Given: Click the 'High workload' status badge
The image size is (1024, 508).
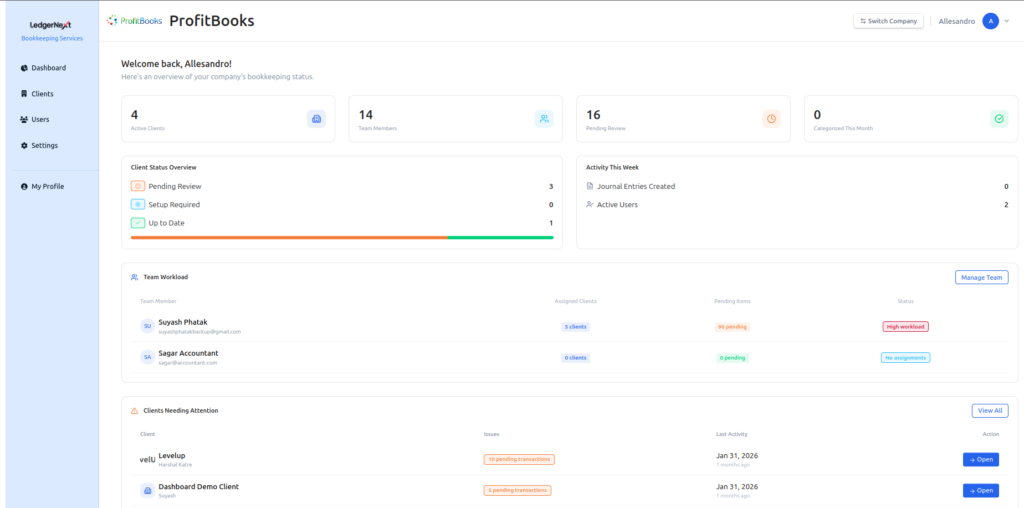Looking at the screenshot, I should (x=905, y=326).
